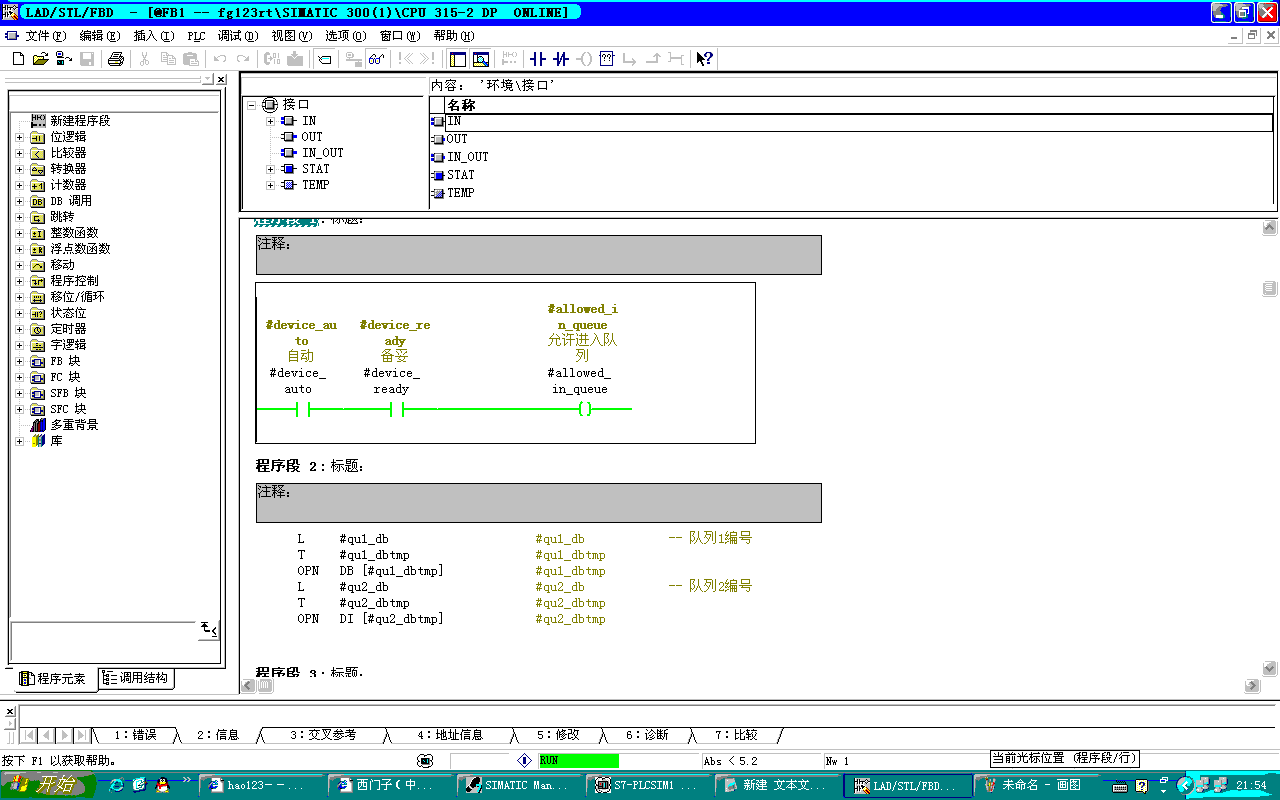The width and height of the screenshot is (1280, 800).
Task: Click the context help arrow icon
Action: click(705, 59)
